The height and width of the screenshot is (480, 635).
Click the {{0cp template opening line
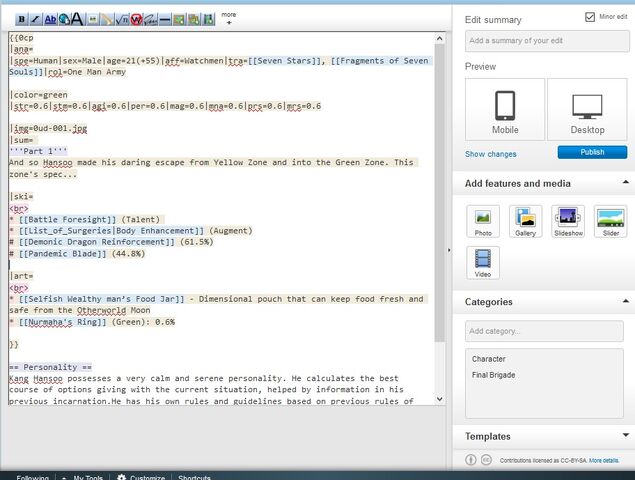[21, 38]
